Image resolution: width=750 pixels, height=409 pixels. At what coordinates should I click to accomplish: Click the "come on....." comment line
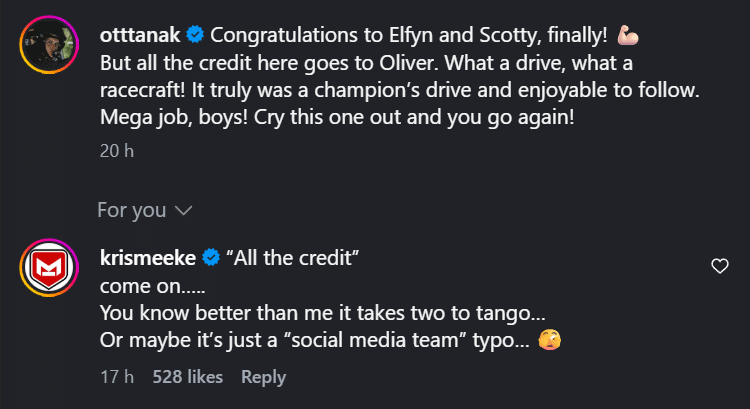(x=152, y=287)
